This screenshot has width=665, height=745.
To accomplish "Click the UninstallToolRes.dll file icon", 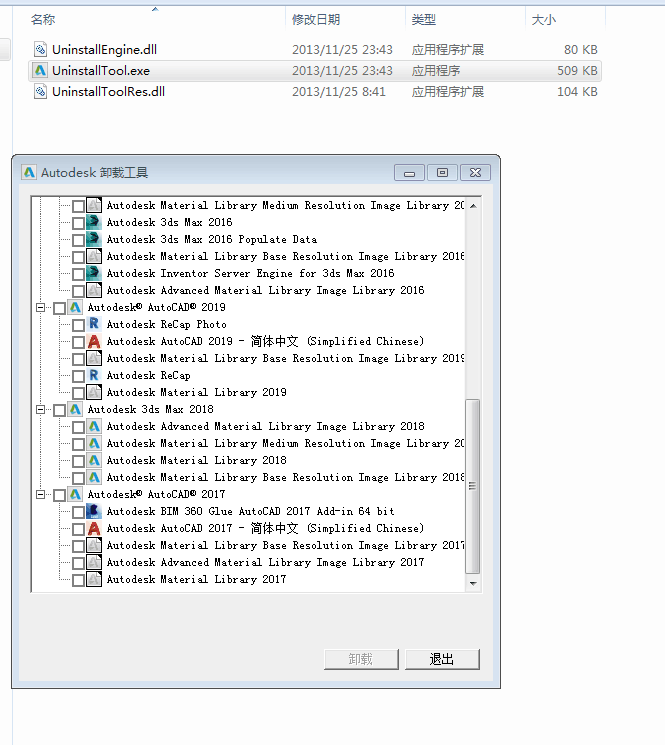I will [40, 91].
